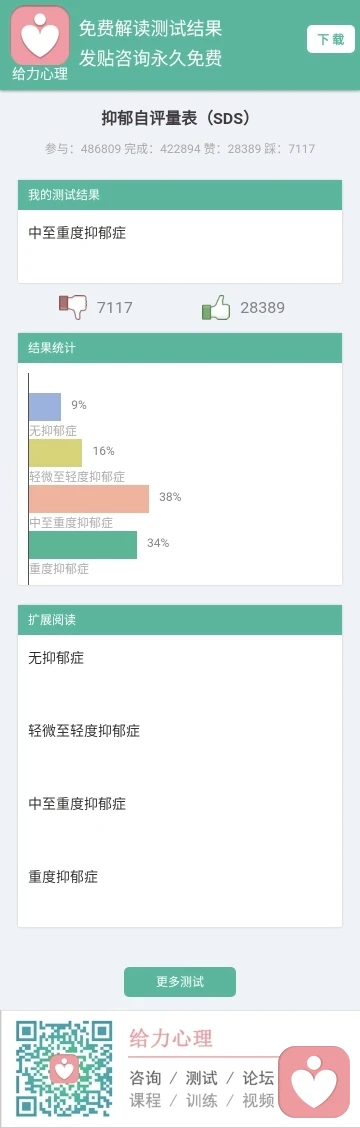This screenshot has width=360, height=1128.
Task: Tap the 28389 like count
Action: 262,308
